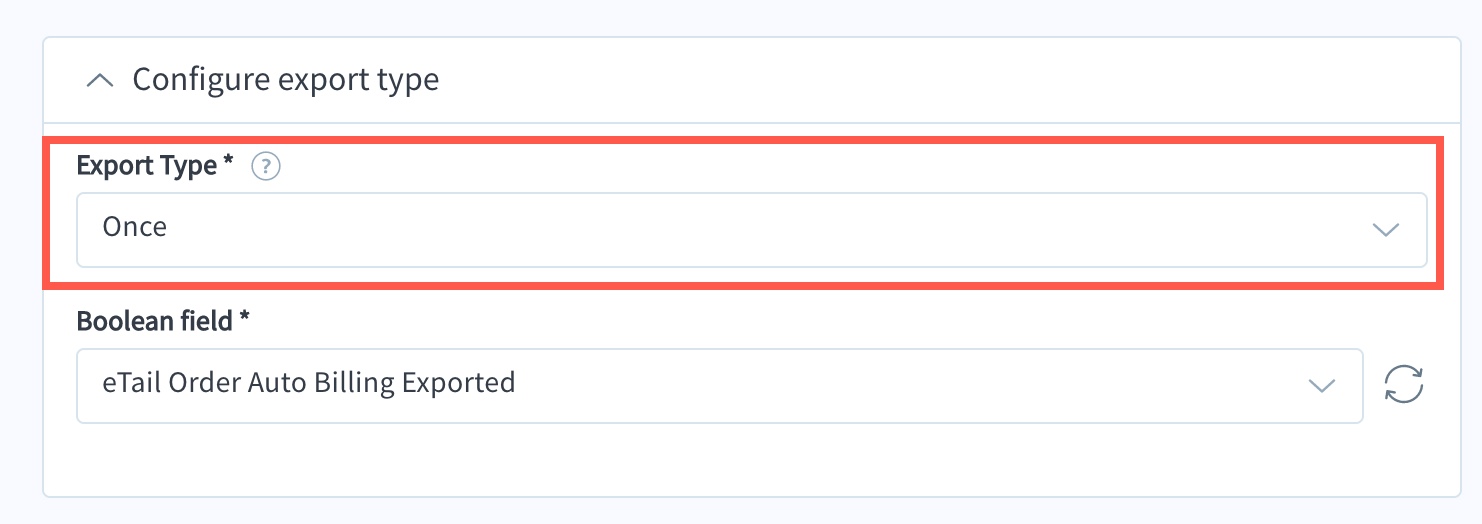Click the help icon beside Export Type

(x=265, y=167)
